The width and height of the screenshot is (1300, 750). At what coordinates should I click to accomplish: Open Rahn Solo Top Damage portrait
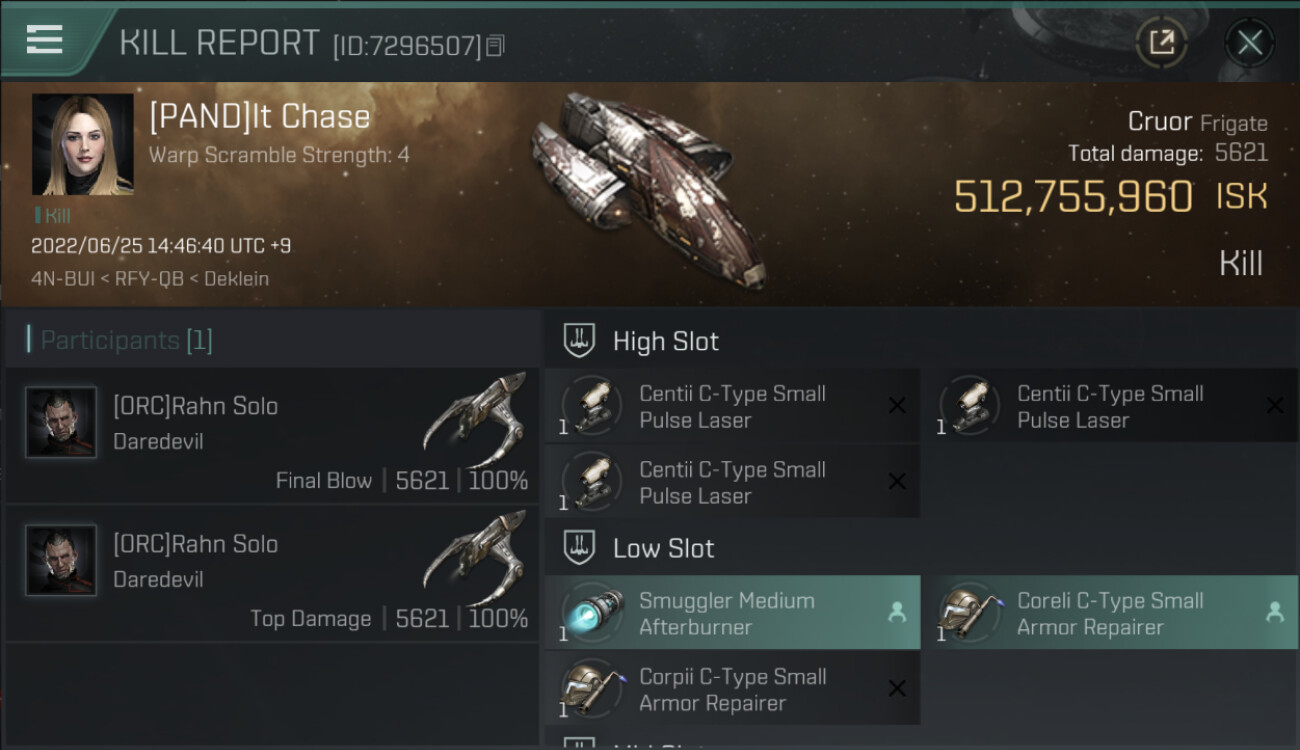click(x=61, y=560)
